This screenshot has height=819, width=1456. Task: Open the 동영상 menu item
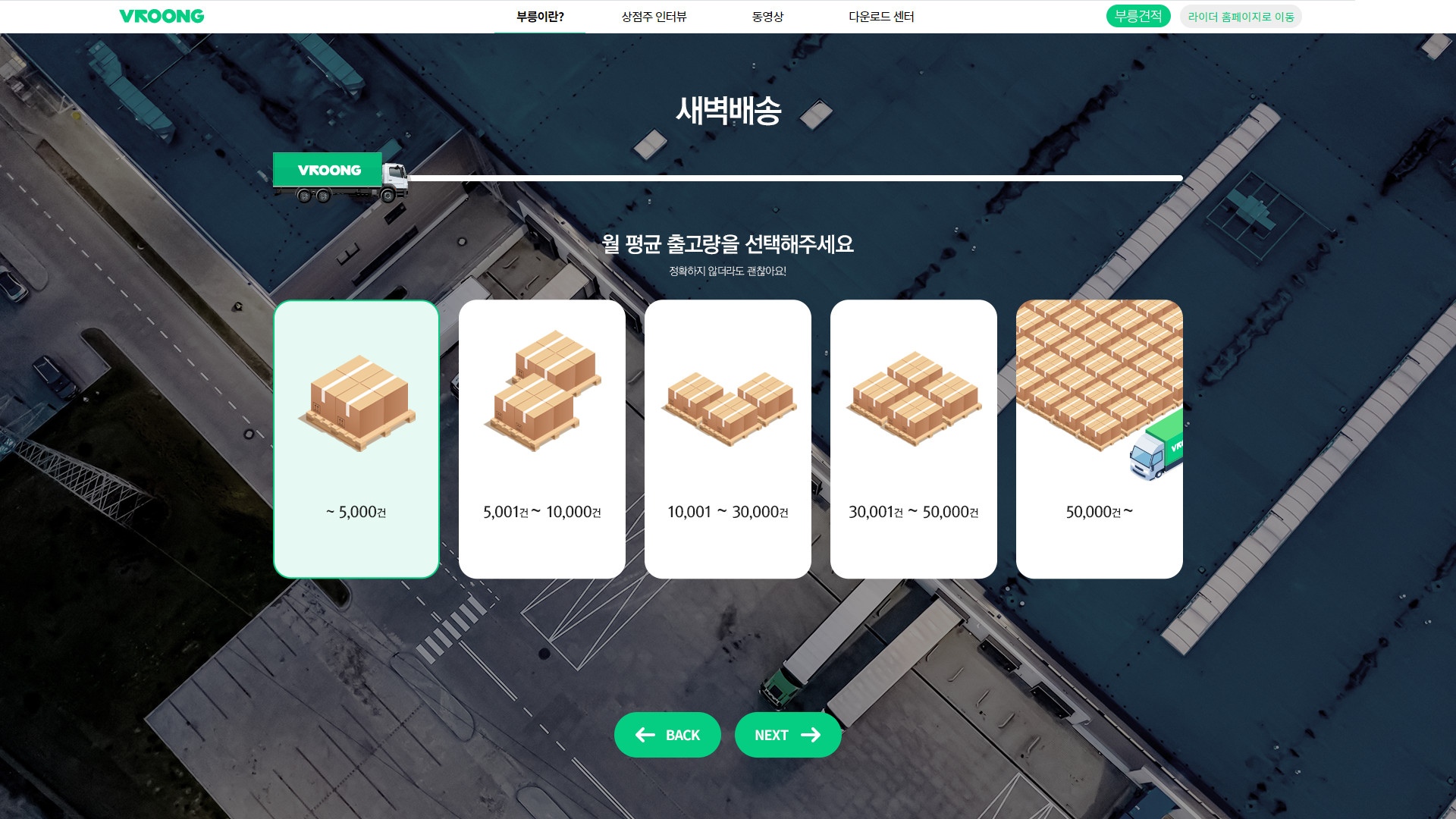click(x=767, y=17)
